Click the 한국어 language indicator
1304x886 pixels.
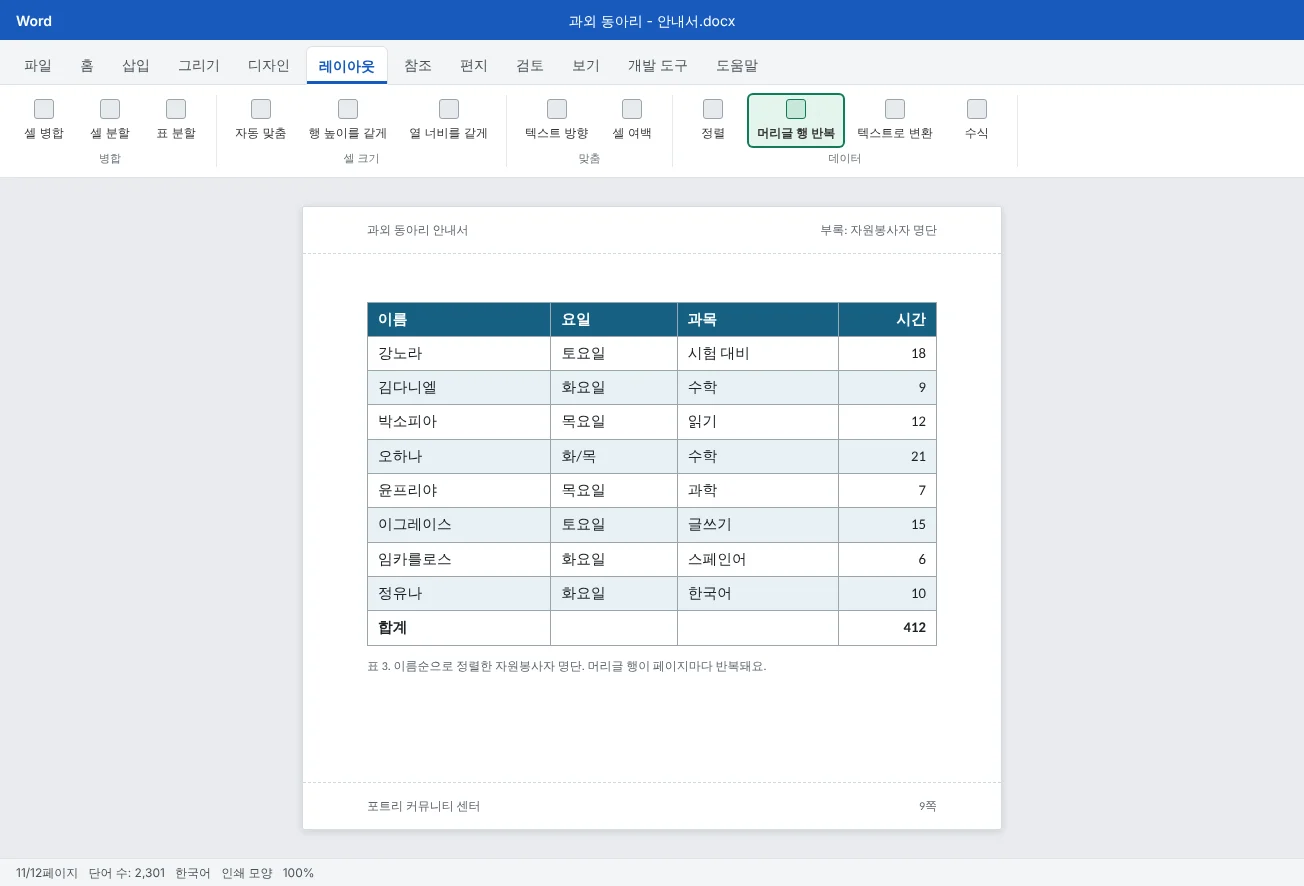193,873
